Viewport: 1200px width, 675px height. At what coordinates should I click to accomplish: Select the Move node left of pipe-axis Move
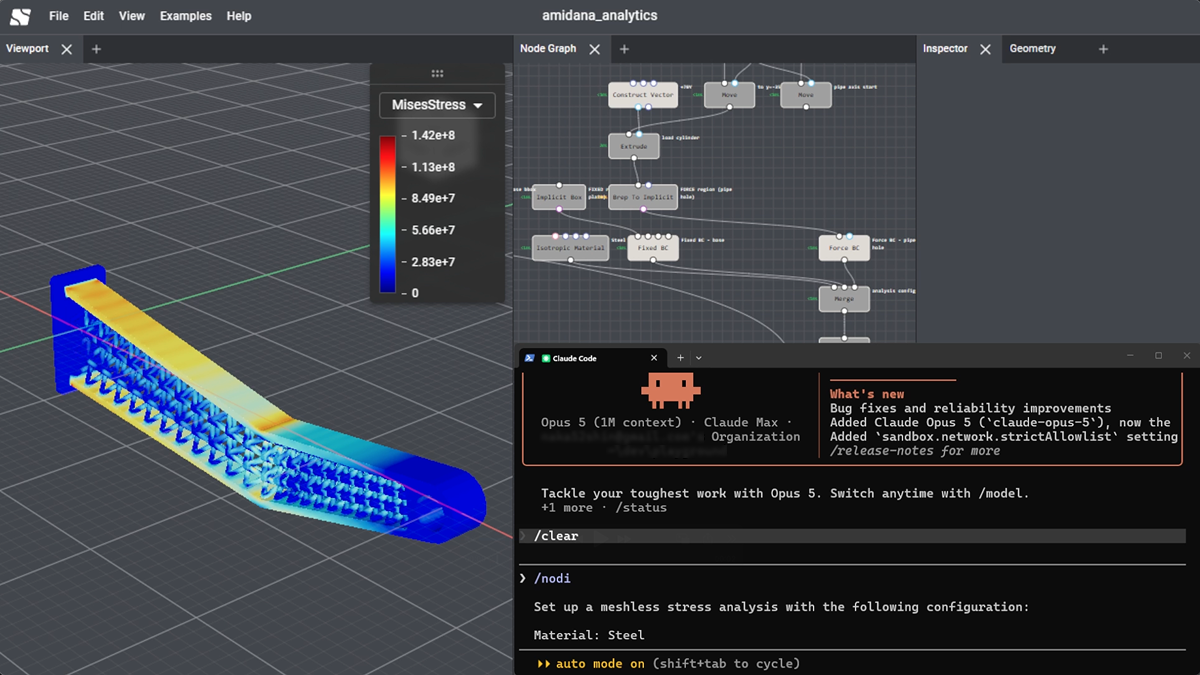(x=729, y=95)
